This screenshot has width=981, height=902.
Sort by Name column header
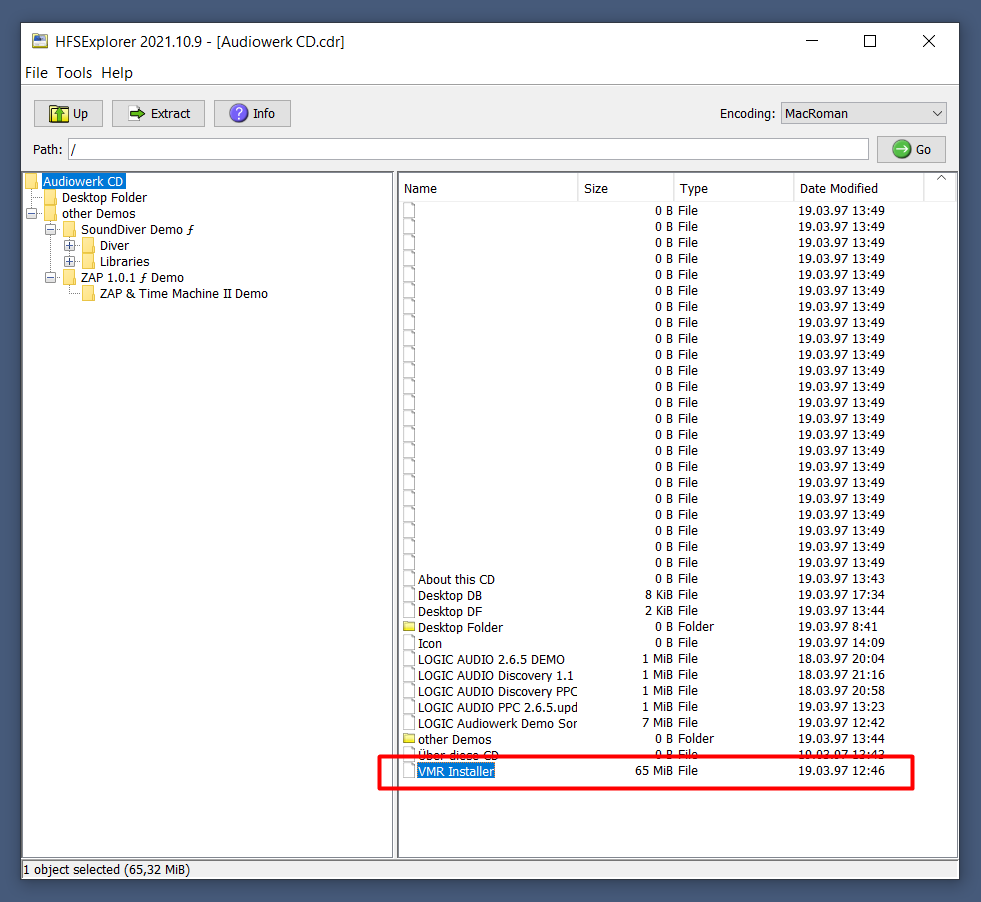coord(488,188)
